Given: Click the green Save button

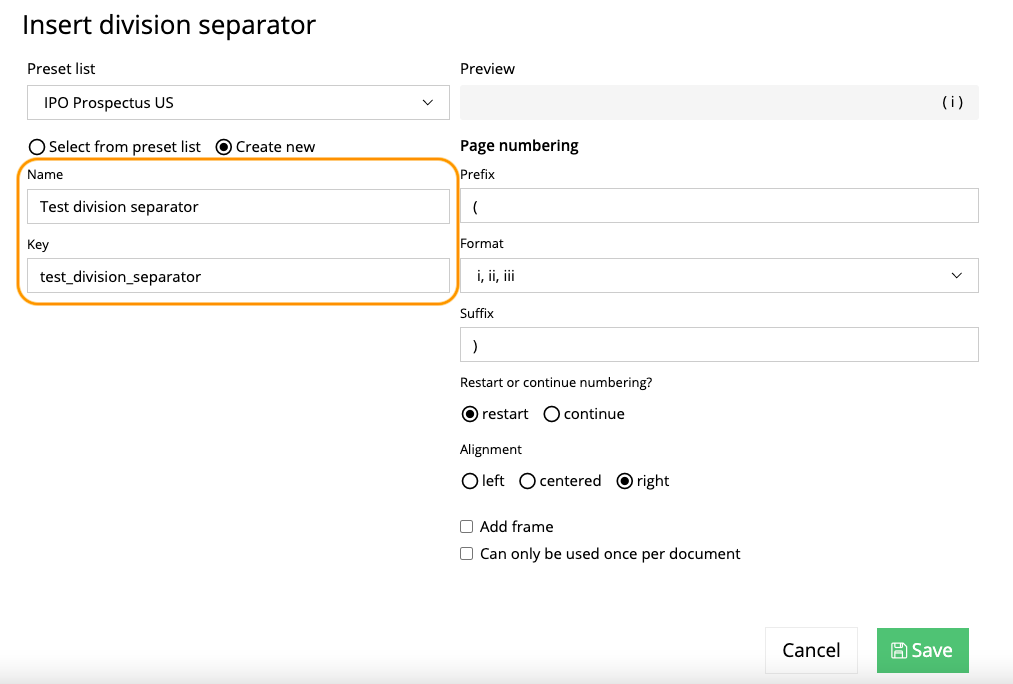Looking at the screenshot, I should (923, 650).
